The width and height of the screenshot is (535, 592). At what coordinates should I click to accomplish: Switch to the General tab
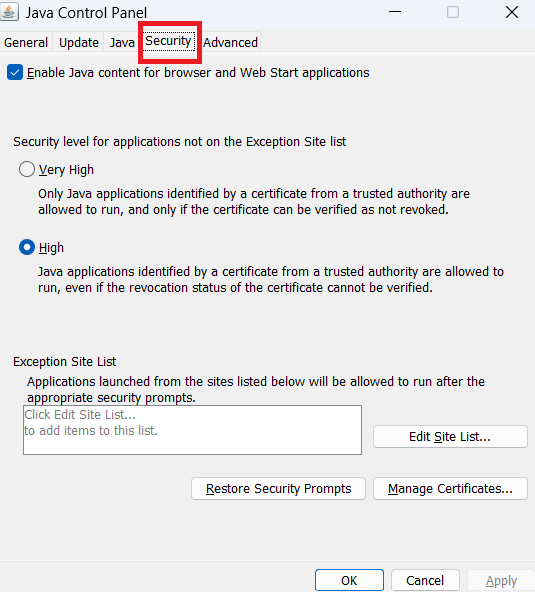pyautogui.click(x=26, y=42)
